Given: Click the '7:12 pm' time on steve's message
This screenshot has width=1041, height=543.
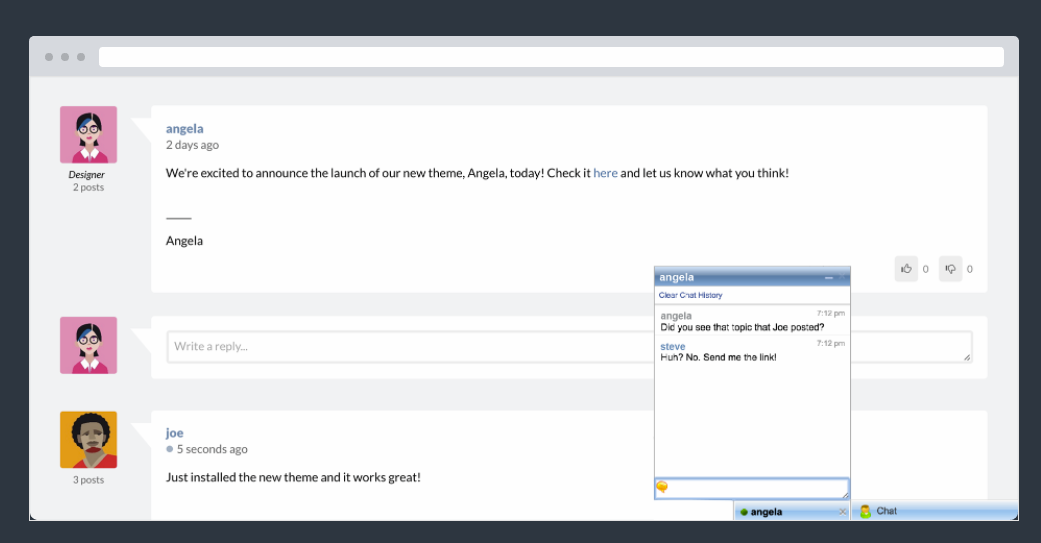Looking at the screenshot, I should pos(831,344).
